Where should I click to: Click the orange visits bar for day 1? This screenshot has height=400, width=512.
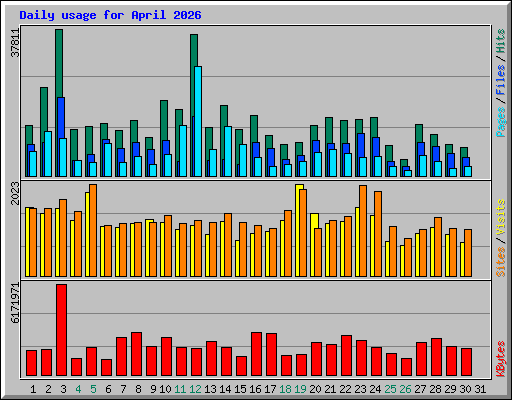tap(33, 242)
